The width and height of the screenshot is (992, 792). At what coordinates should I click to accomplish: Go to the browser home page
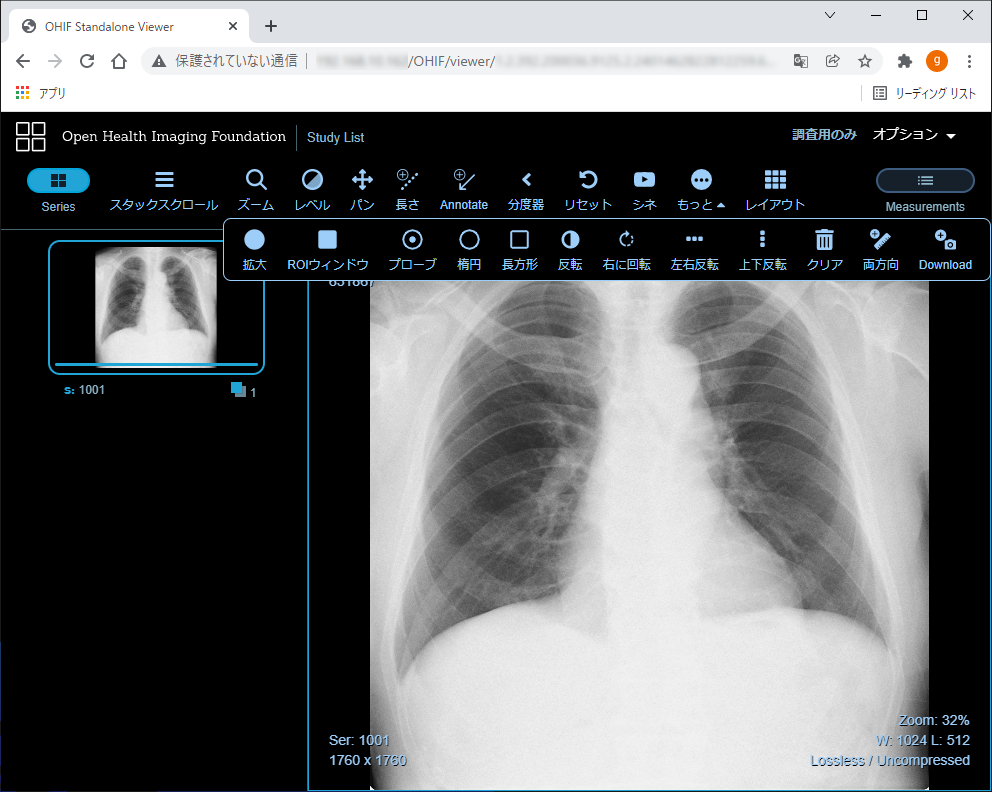tap(119, 61)
